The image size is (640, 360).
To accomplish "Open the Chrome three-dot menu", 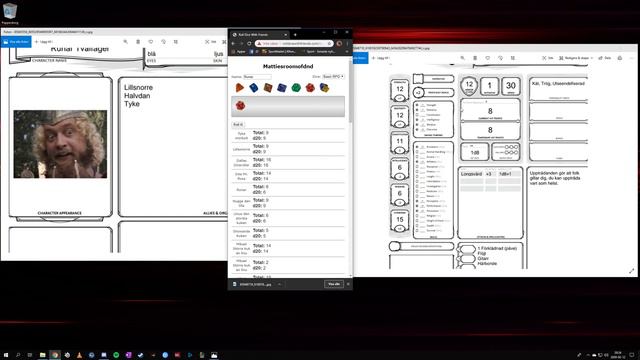I will click(347, 43).
